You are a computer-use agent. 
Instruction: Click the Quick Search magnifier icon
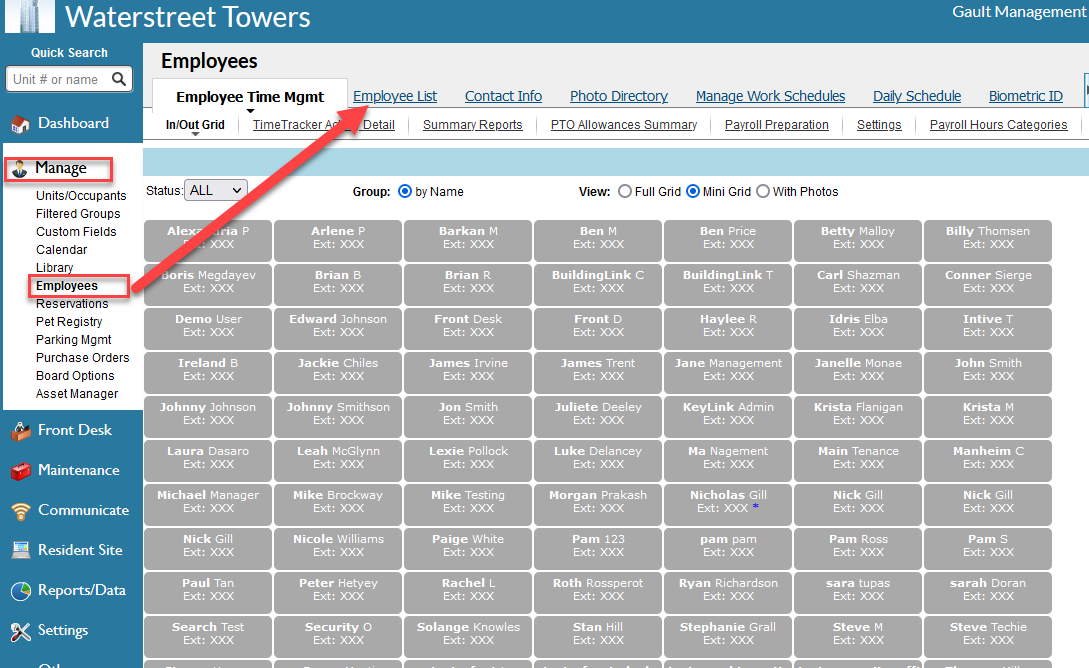coord(119,78)
